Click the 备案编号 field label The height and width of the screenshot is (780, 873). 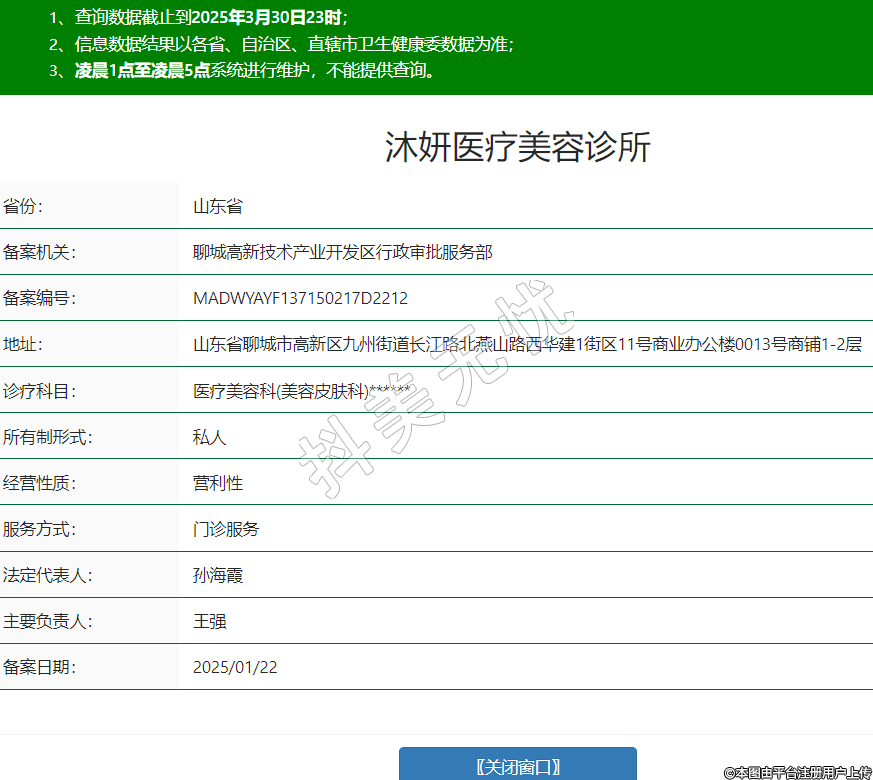pos(39,299)
